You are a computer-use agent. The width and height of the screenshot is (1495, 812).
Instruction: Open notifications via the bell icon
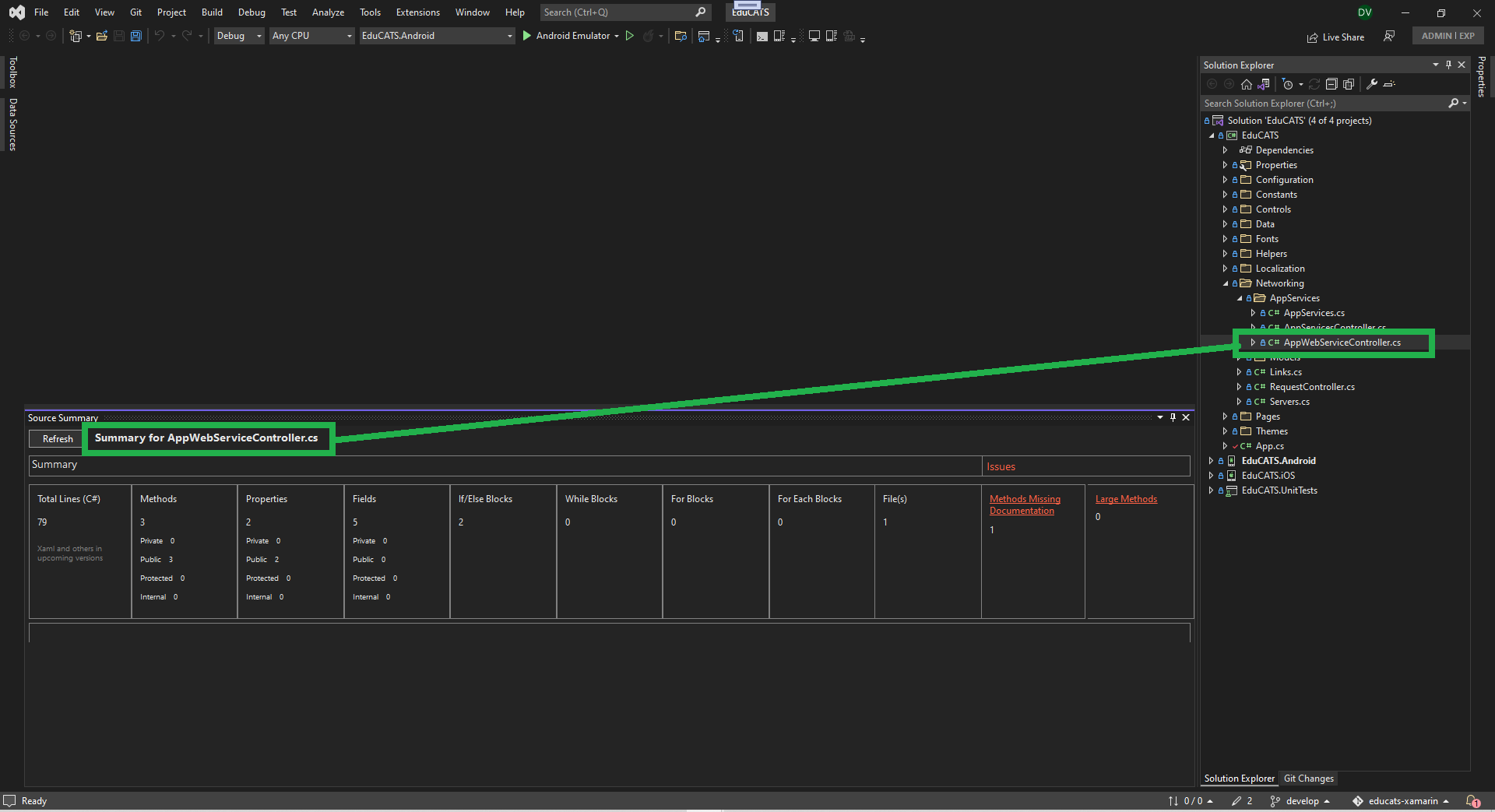(x=1474, y=800)
